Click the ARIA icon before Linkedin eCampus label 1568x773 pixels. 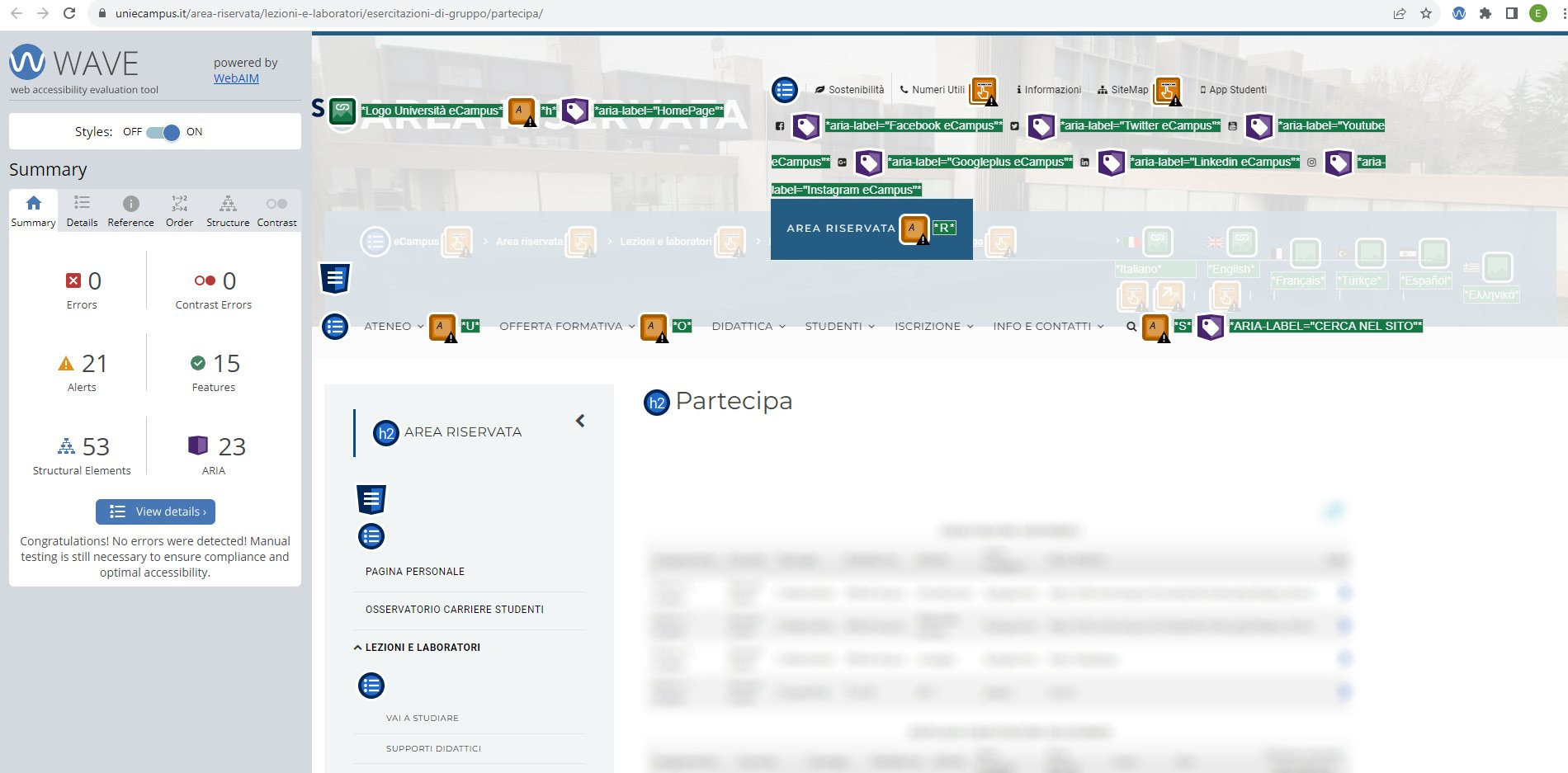click(x=1111, y=163)
